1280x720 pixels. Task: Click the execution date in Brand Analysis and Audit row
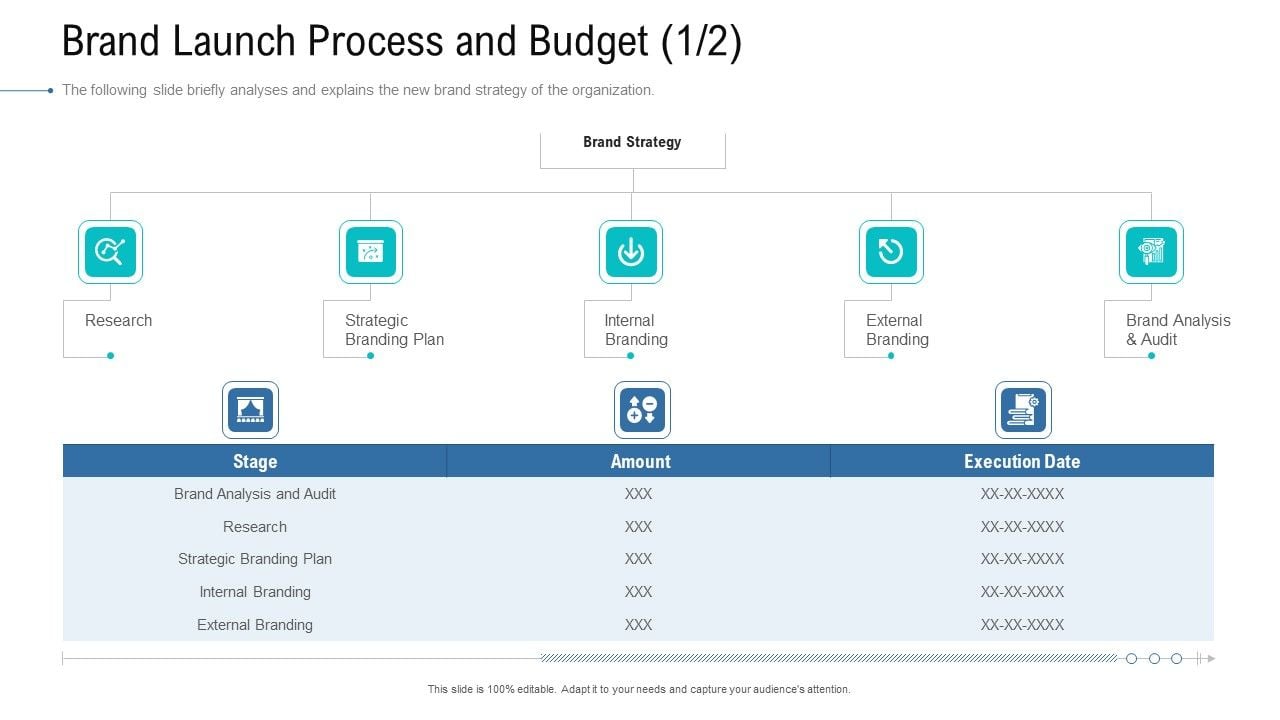[1022, 494]
